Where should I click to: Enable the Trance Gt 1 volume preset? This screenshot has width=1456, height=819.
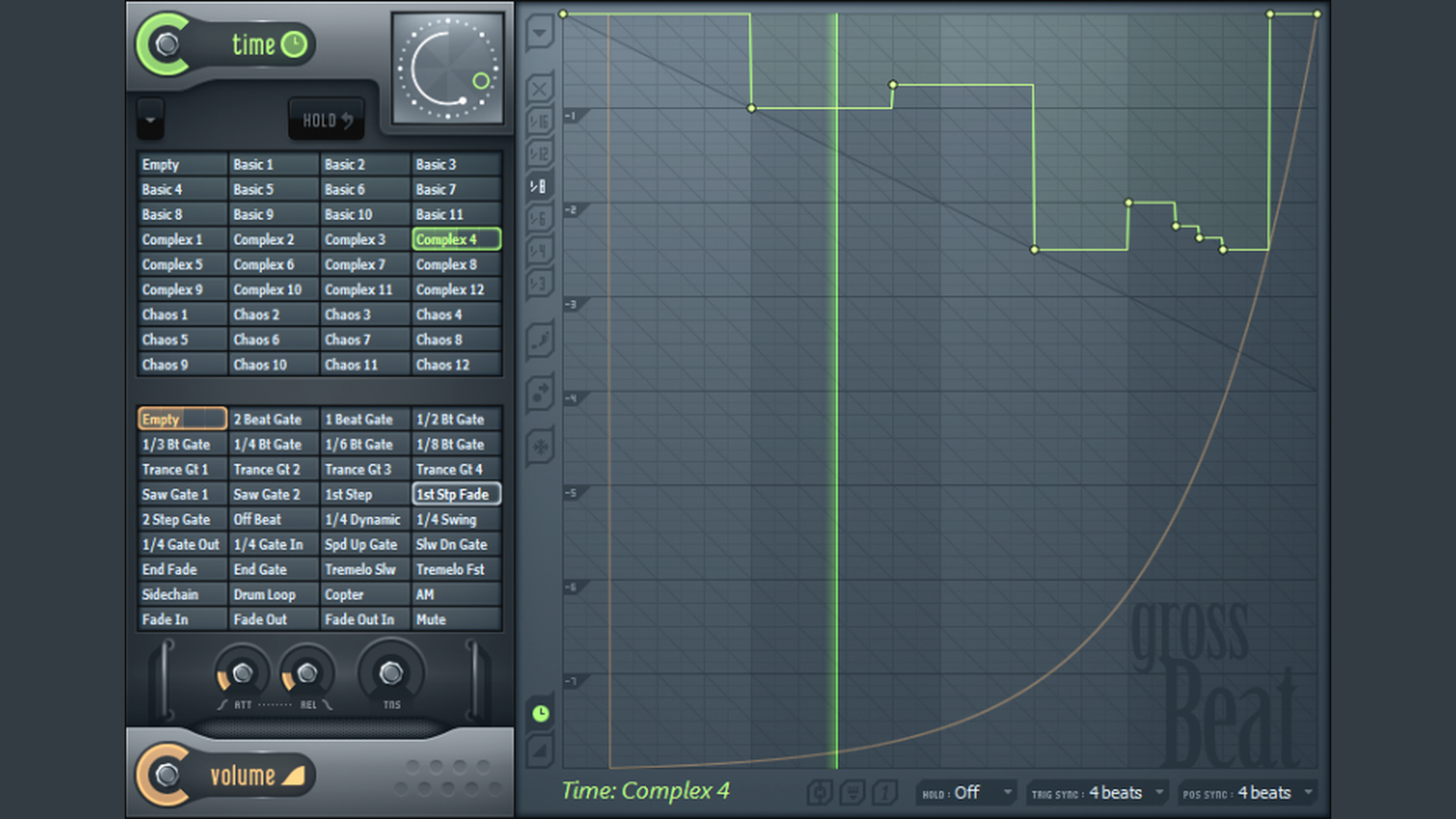click(181, 470)
